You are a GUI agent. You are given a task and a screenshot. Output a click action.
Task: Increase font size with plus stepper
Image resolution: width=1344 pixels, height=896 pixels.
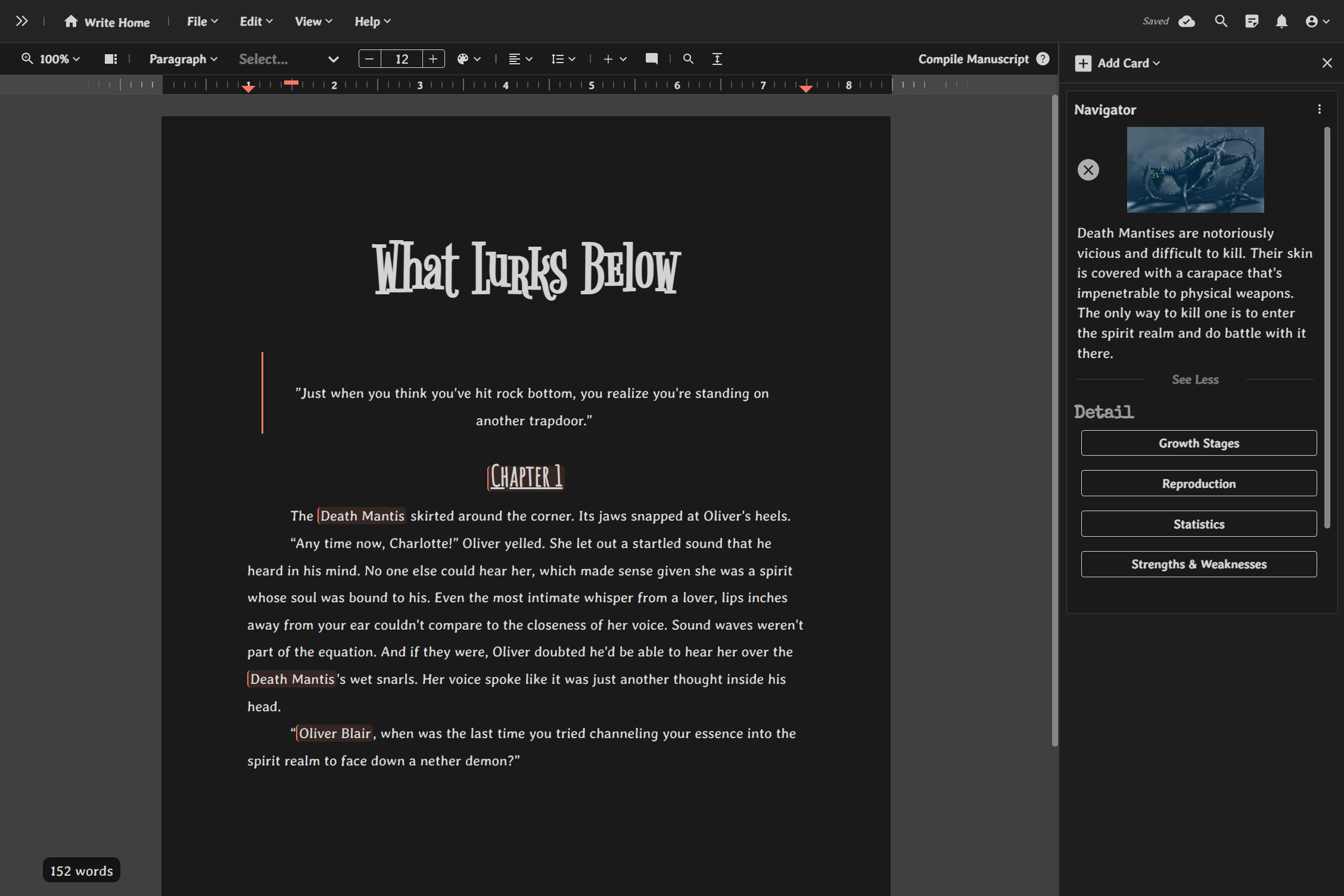[x=433, y=59]
